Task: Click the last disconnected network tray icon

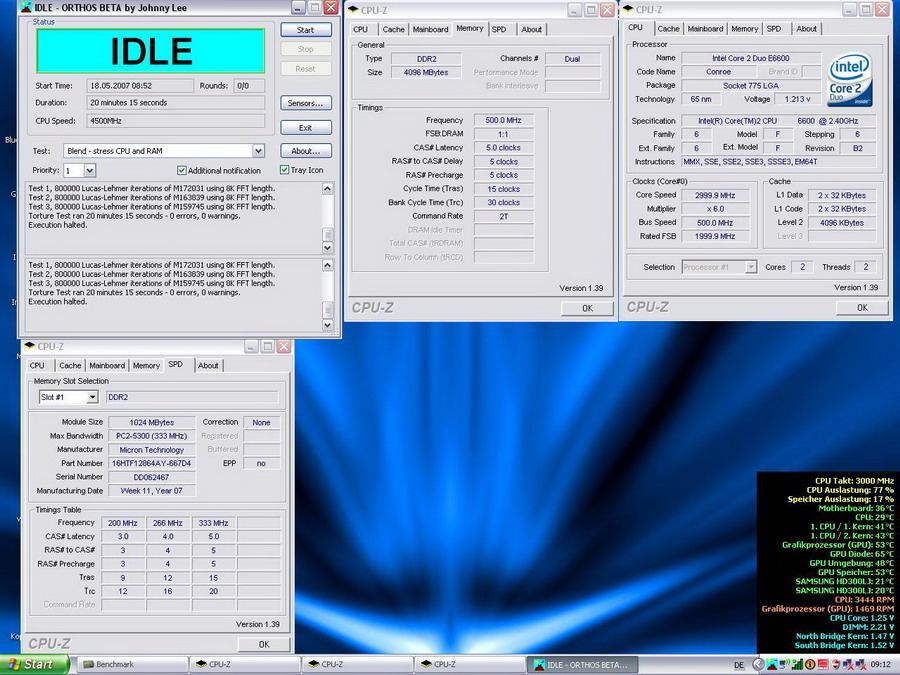Action: pos(861,665)
